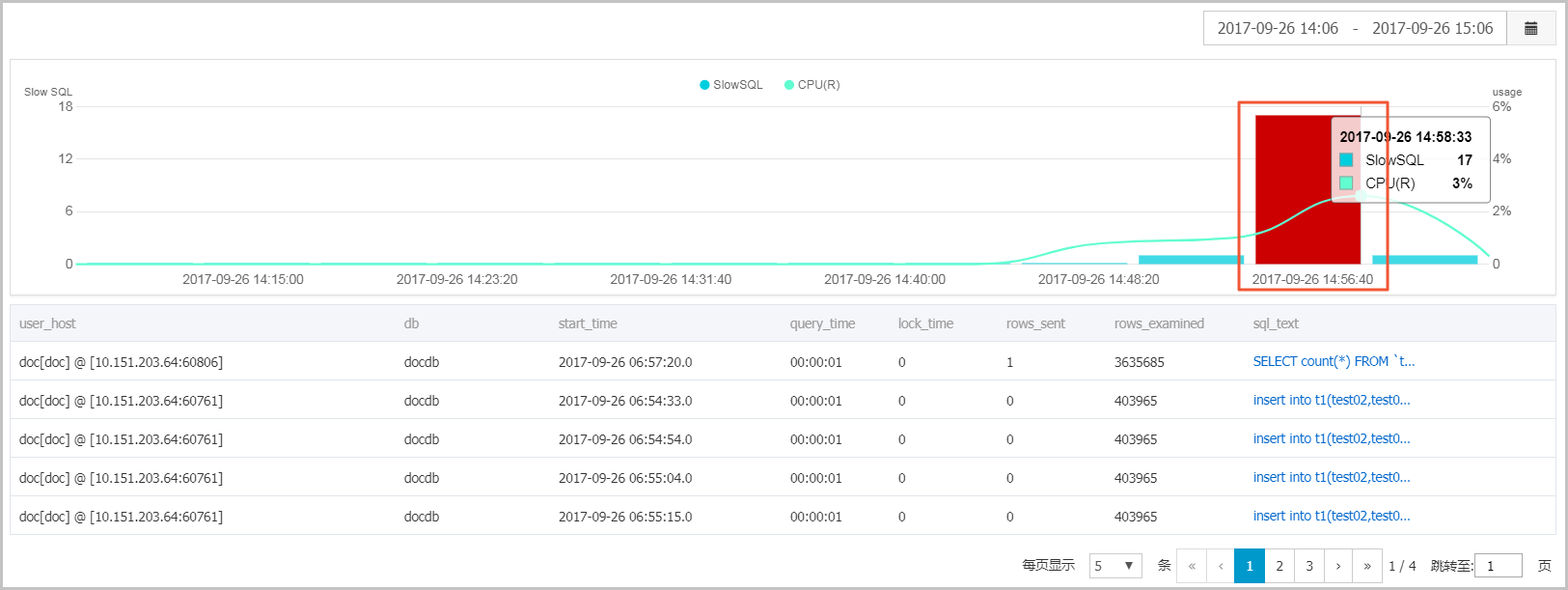Open the SELECT count(*) FROM sql_text link
The height and width of the screenshot is (590, 1568).
tap(1334, 361)
